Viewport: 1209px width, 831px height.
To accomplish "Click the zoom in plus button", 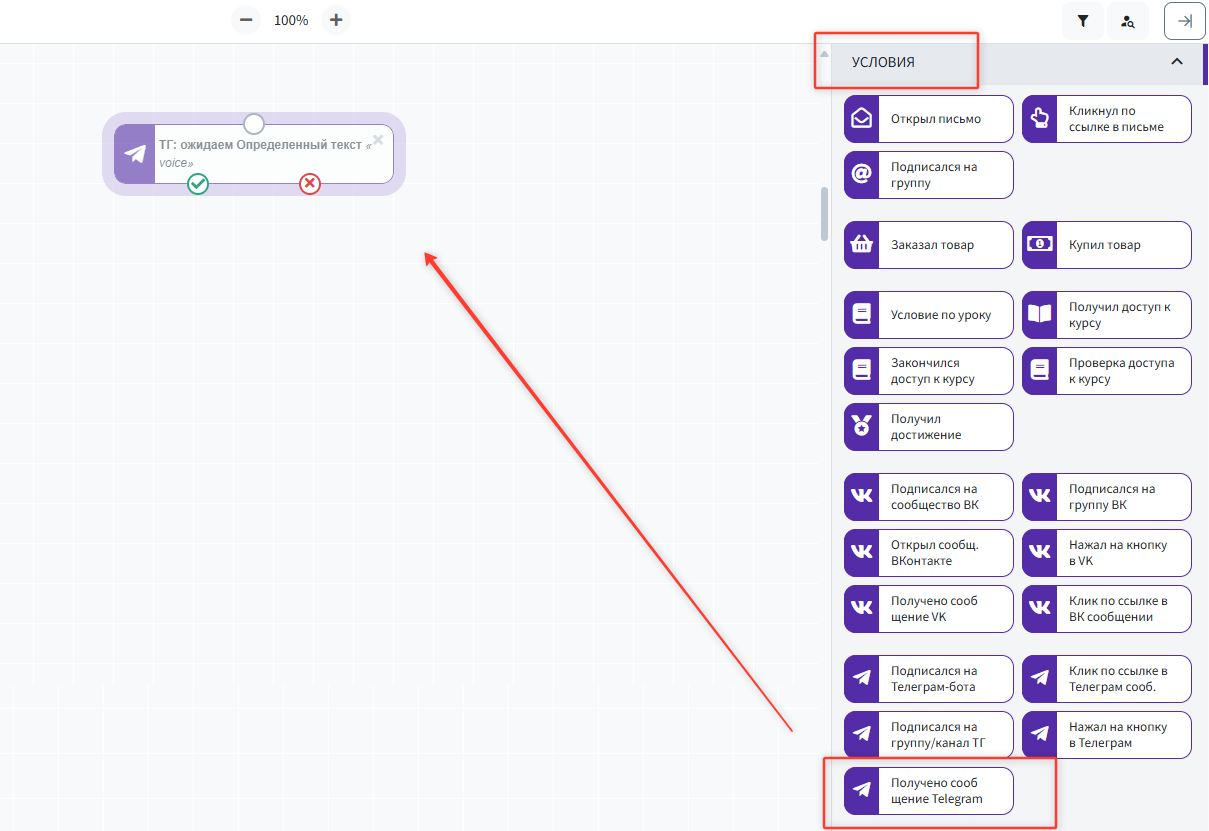I will (x=336, y=20).
